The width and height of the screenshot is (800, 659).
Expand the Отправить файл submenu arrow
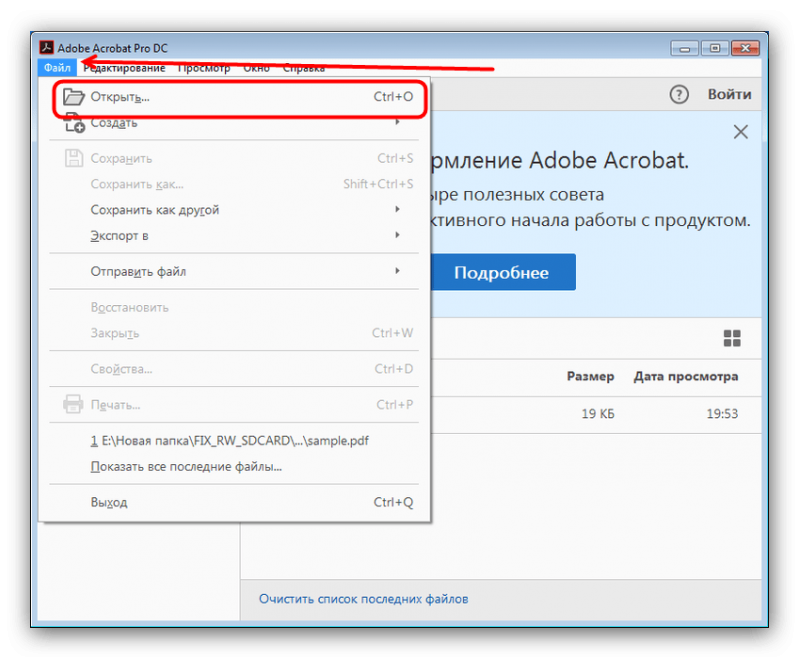pyautogui.click(x=397, y=271)
